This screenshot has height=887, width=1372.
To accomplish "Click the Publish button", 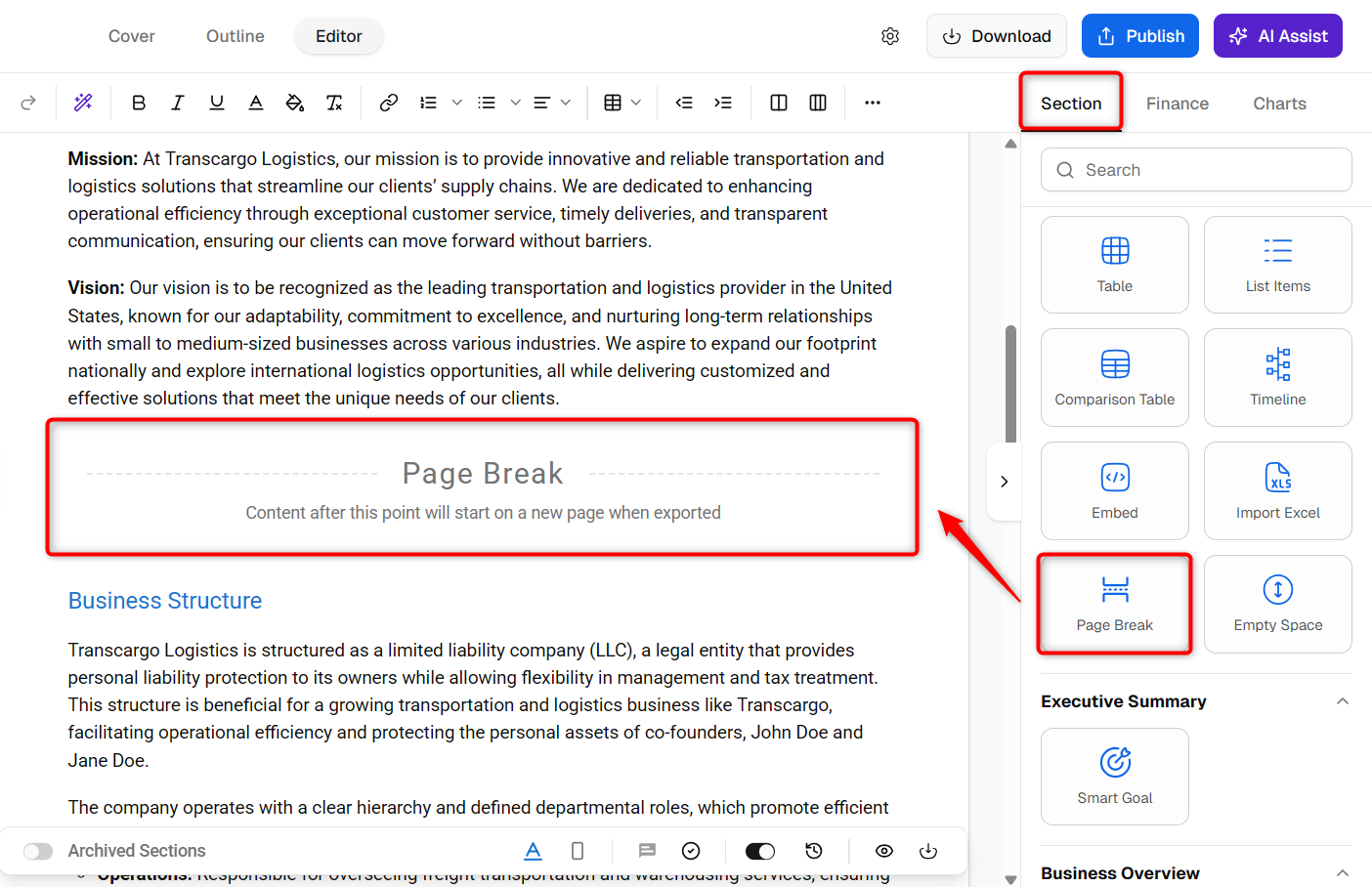I will 1140,36.
